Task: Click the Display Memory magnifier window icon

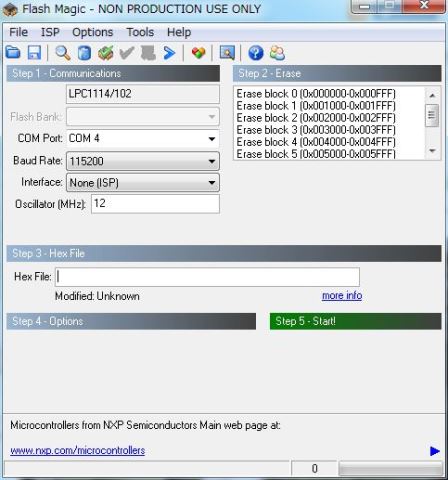Action: (x=227, y=53)
